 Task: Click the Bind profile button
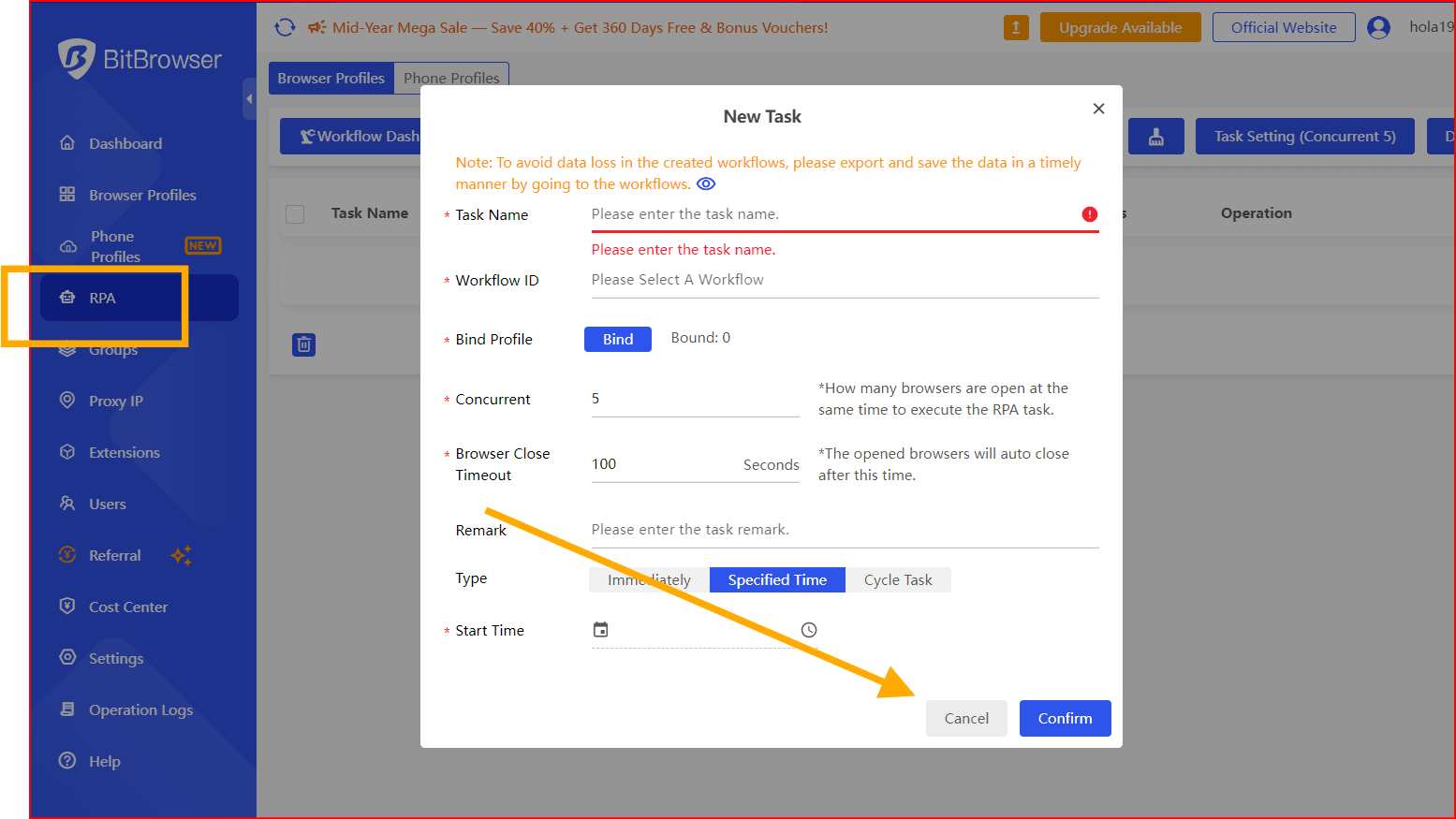[x=618, y=339]
